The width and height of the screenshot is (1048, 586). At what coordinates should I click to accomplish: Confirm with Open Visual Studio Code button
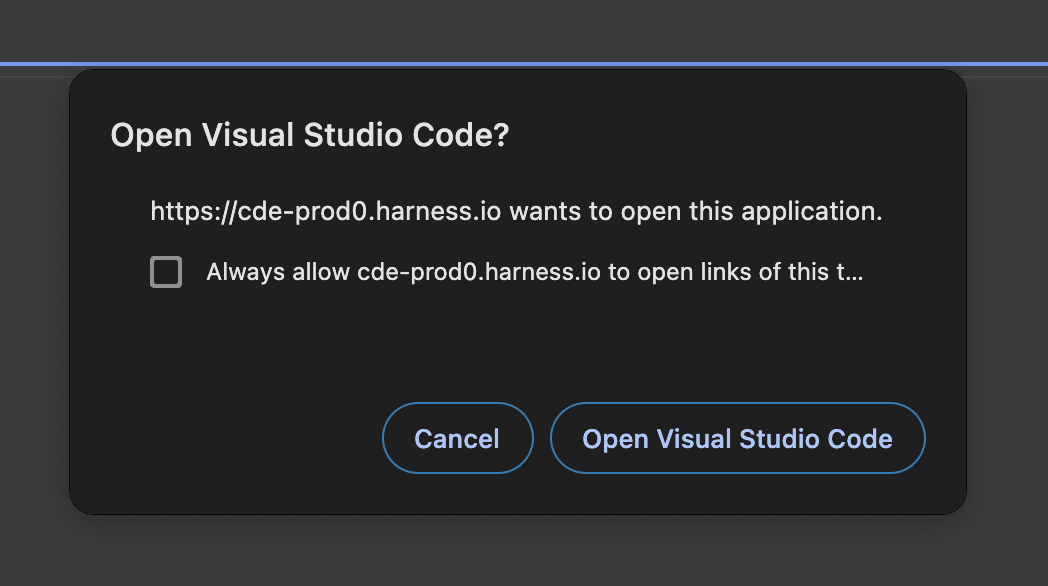pyautogui.click(x=737, y=438)
